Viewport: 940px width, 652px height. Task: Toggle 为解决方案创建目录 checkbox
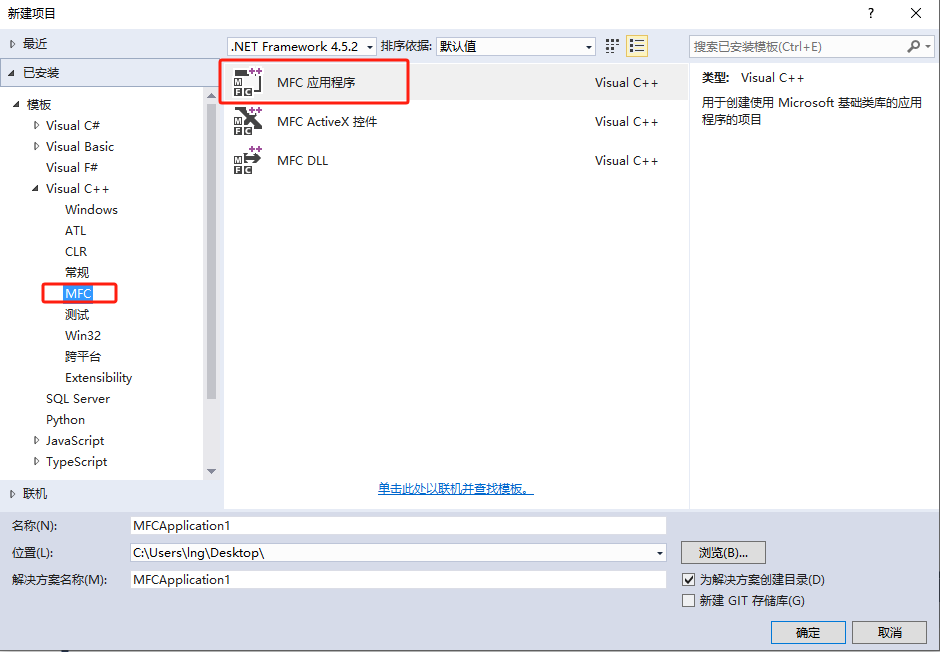[x=689, y=579]
